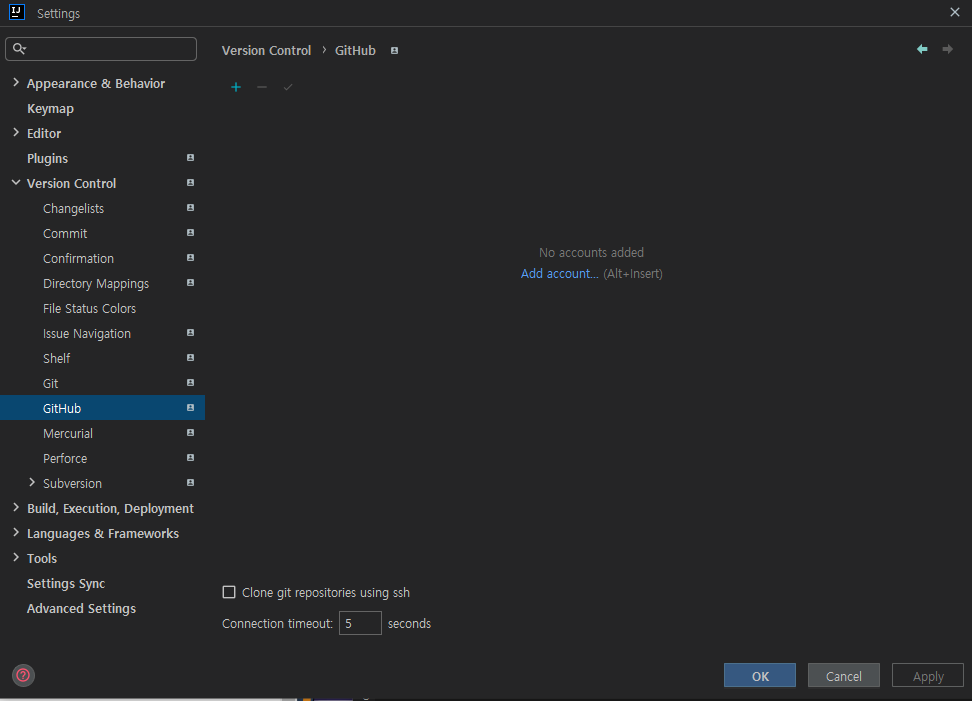This screenshot has height=701, width=972.
Task: Close the Settings dialog
Action: [955, 12]
